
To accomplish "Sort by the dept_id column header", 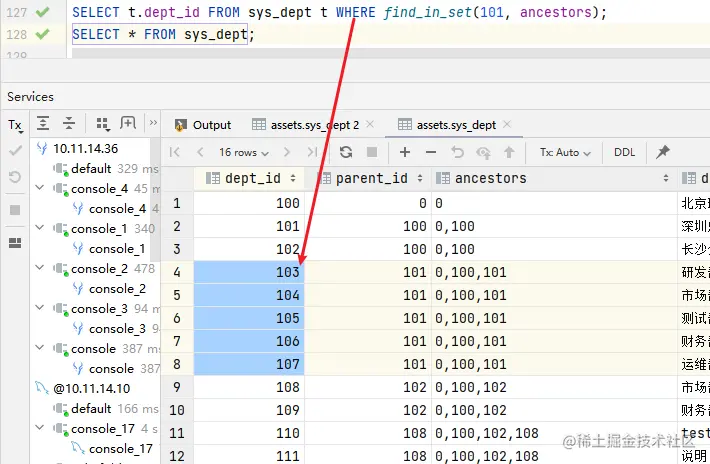I will [250, 178].
